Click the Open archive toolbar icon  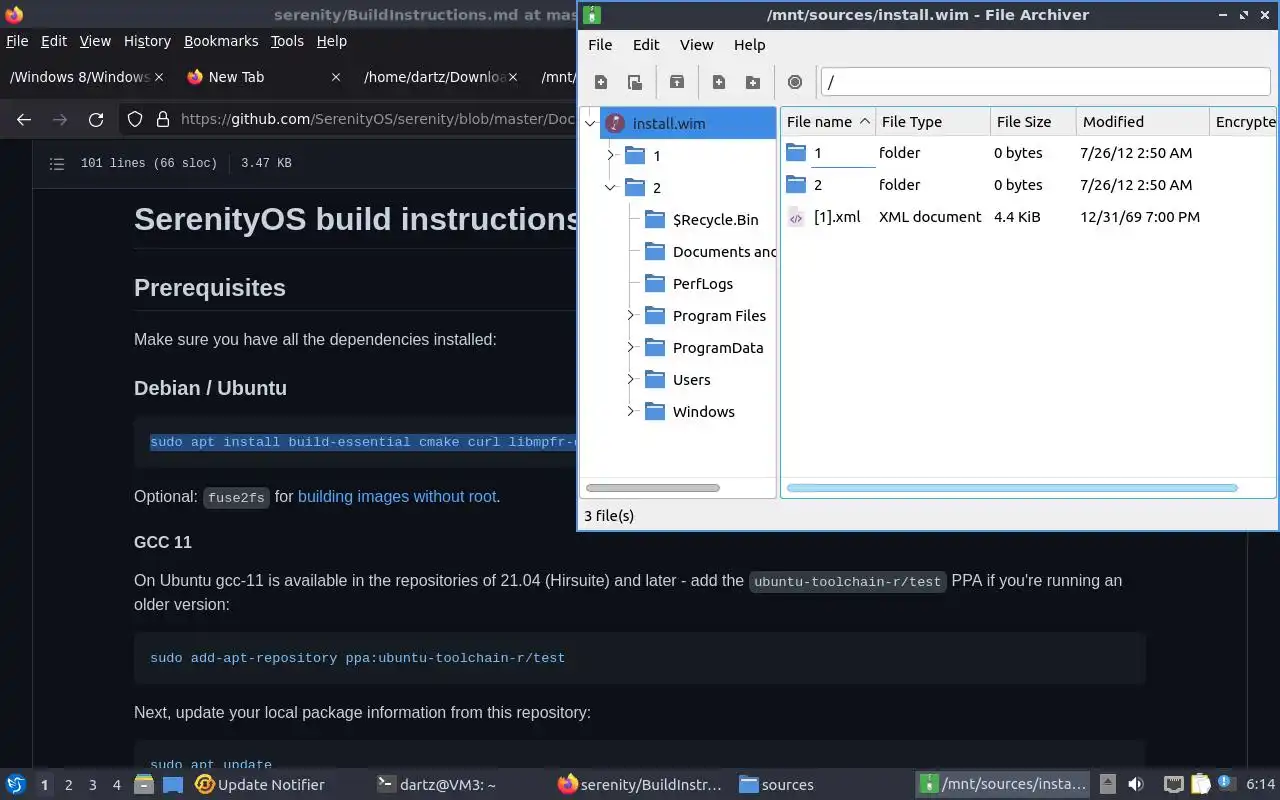(634, 83)
